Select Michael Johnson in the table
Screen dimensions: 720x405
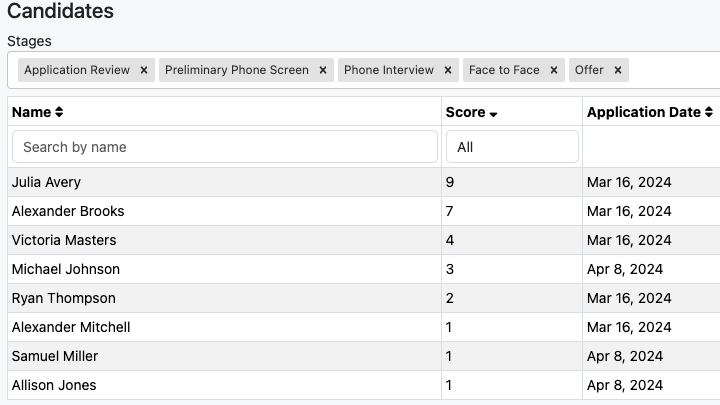[363, 269]
